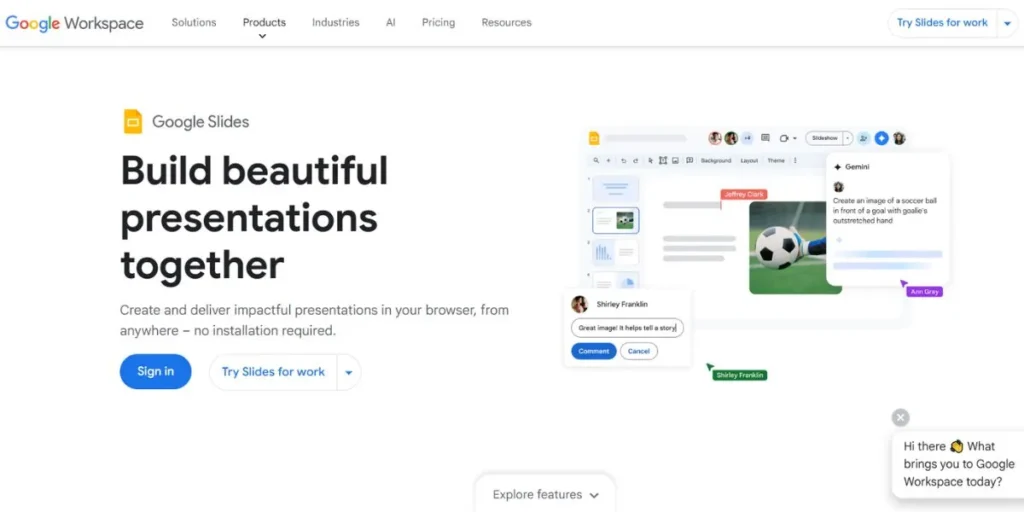This screenshot has height=512, width=1024.
Task: Expand the Products menu chevron
Action: pos(263,36)
